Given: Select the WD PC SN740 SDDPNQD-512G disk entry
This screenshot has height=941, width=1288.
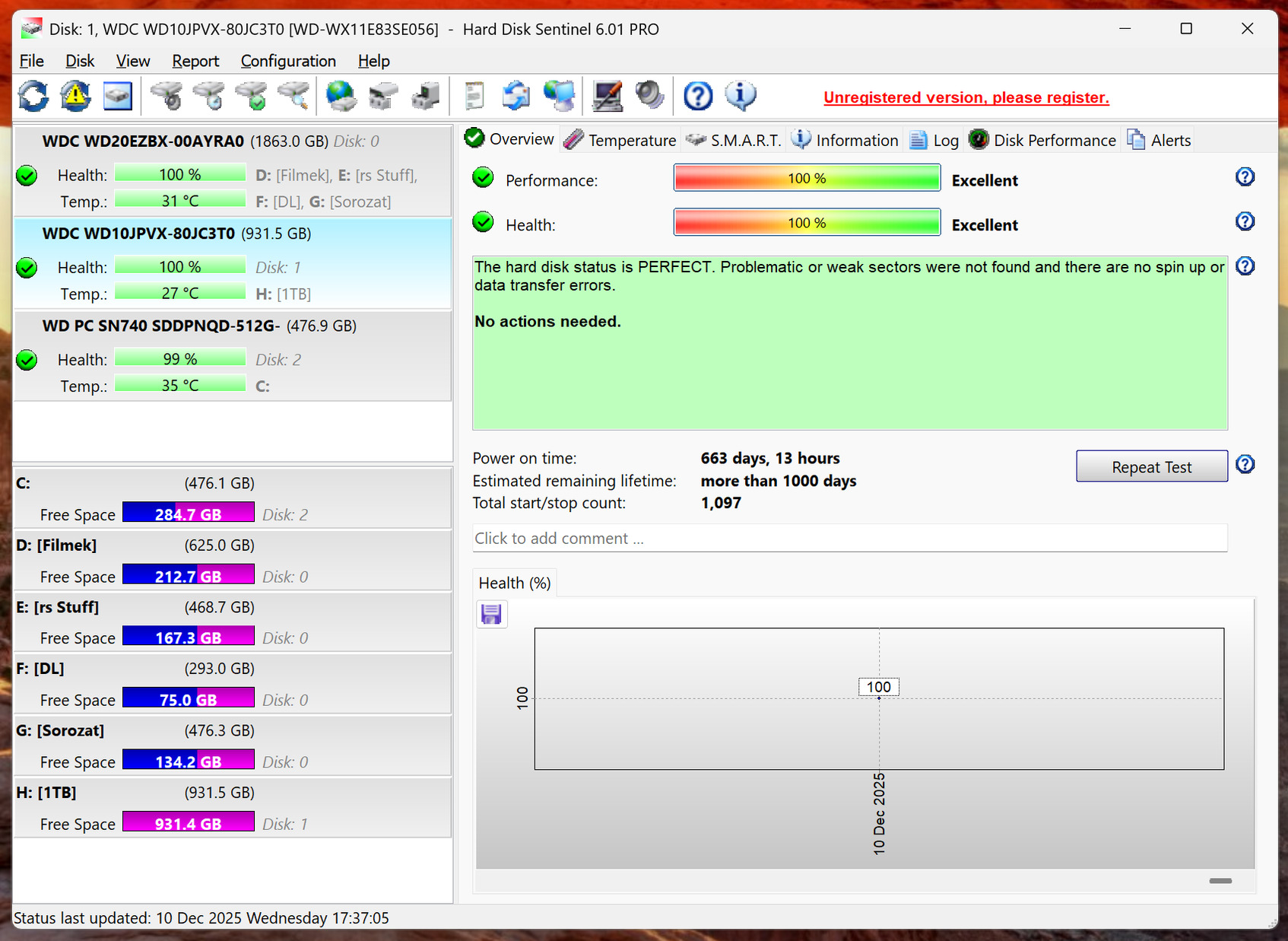Looking at the screenshot, I should click(233, 356).
